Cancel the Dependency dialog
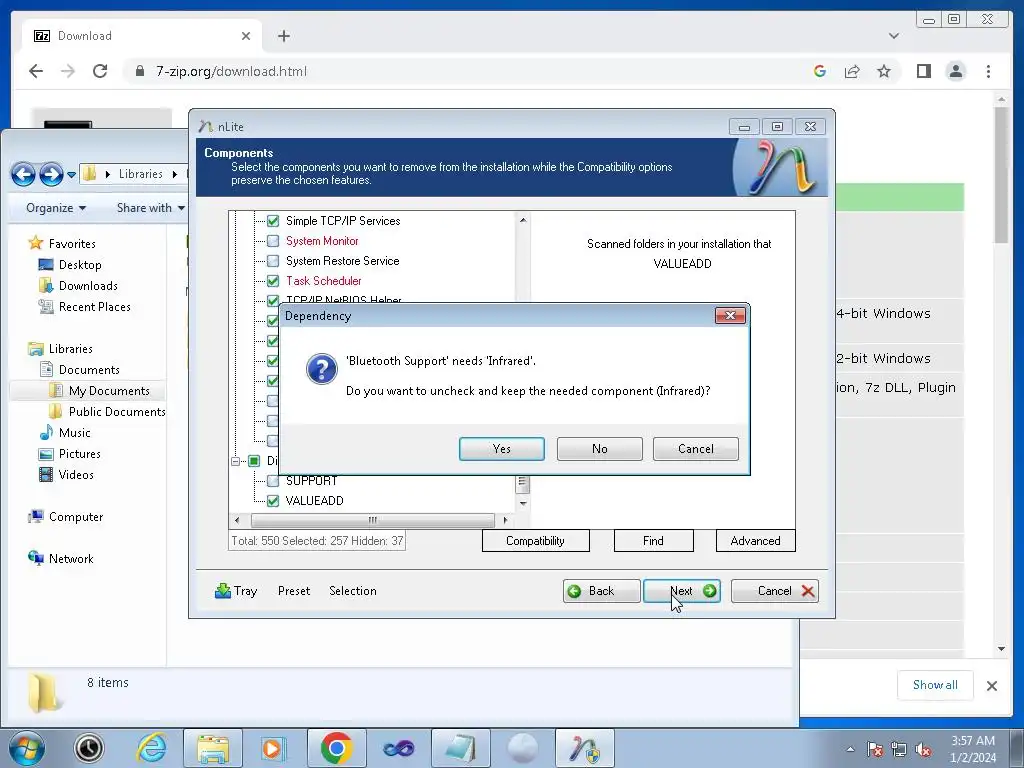1024x768 pixels. (696, 449)
